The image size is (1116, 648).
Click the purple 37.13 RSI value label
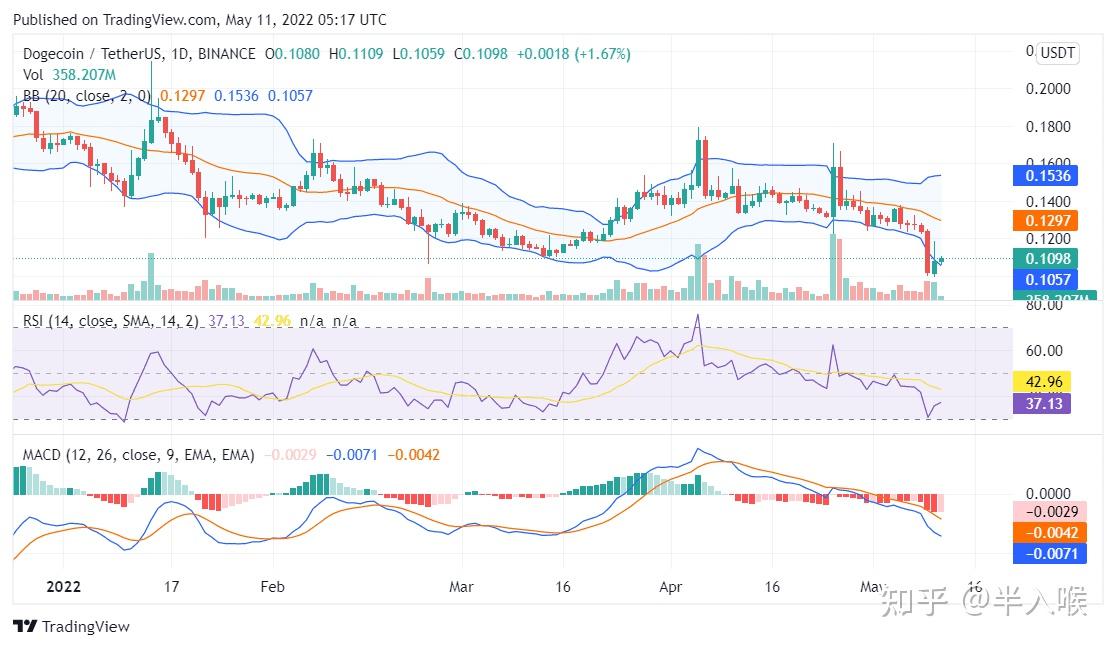pos(1042,403)
